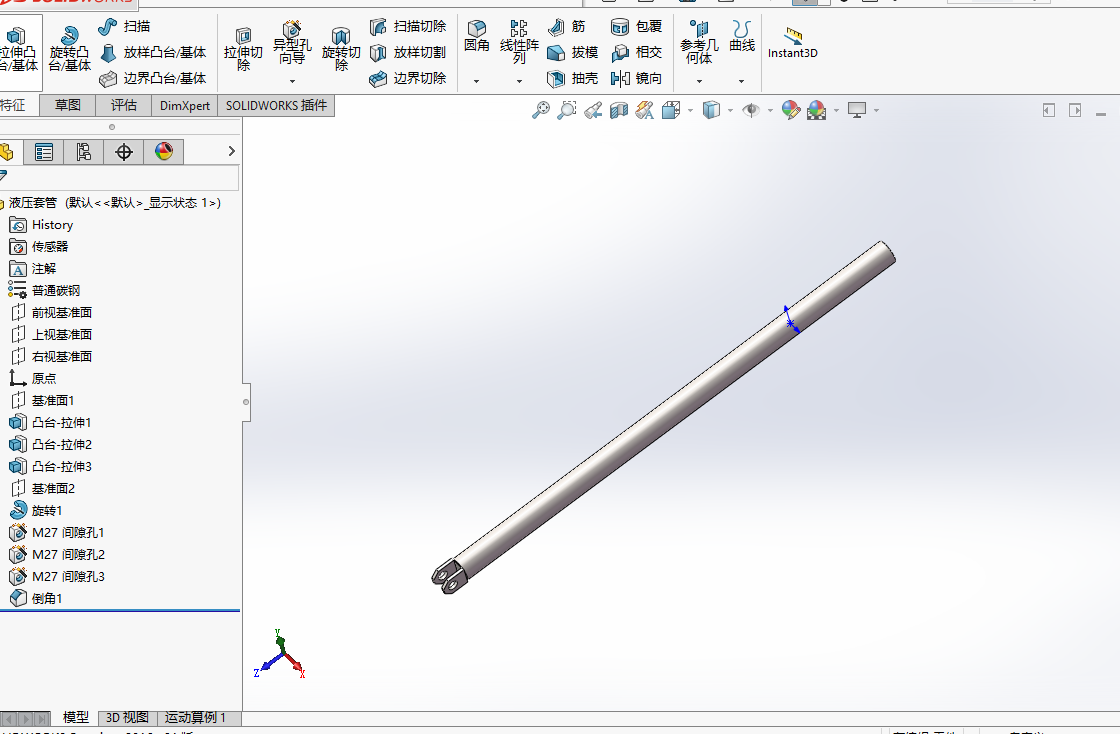The image size is (1120, 734).
Task: Click the Swept Cut (扫描切除) tool
Action: pos(408,26)
